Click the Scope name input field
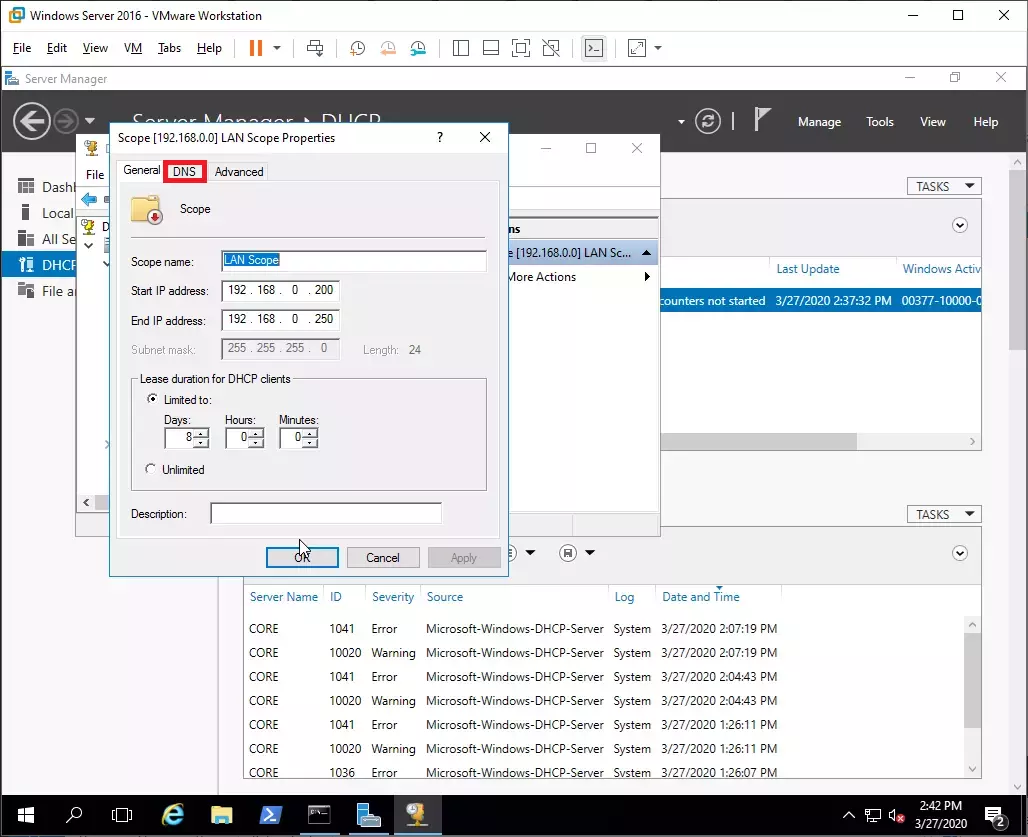1028x837 pixels. (354, 260)
